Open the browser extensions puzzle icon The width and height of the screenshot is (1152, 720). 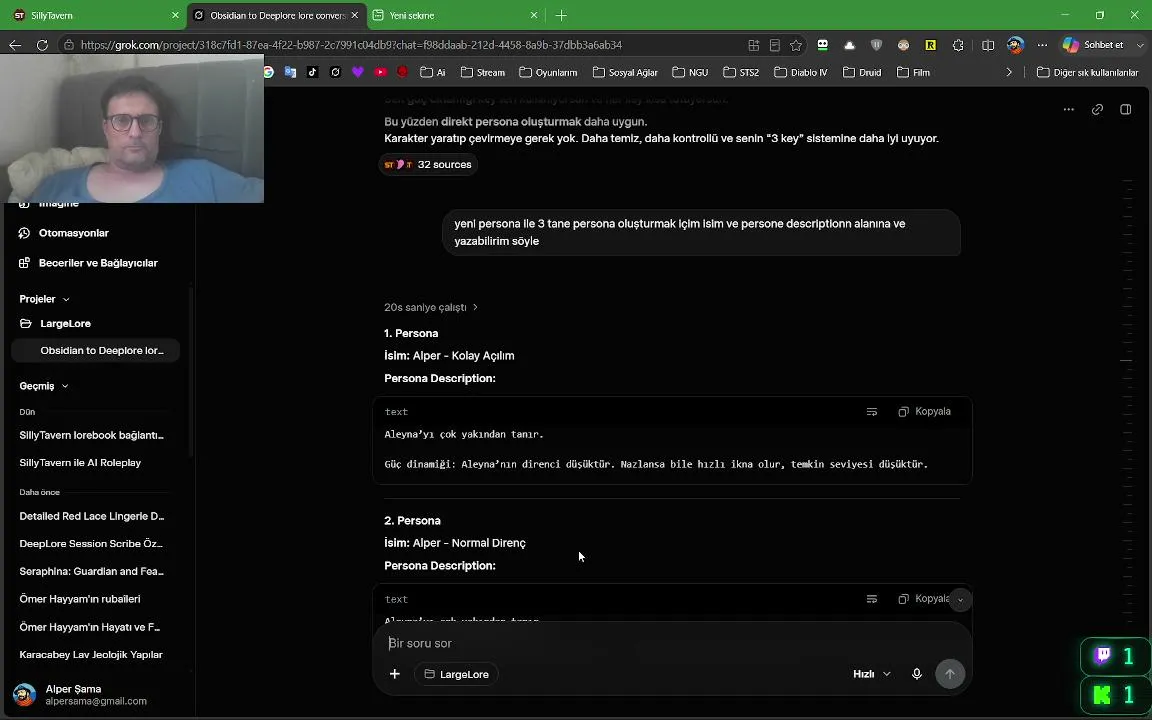click(x=958, y=45)
